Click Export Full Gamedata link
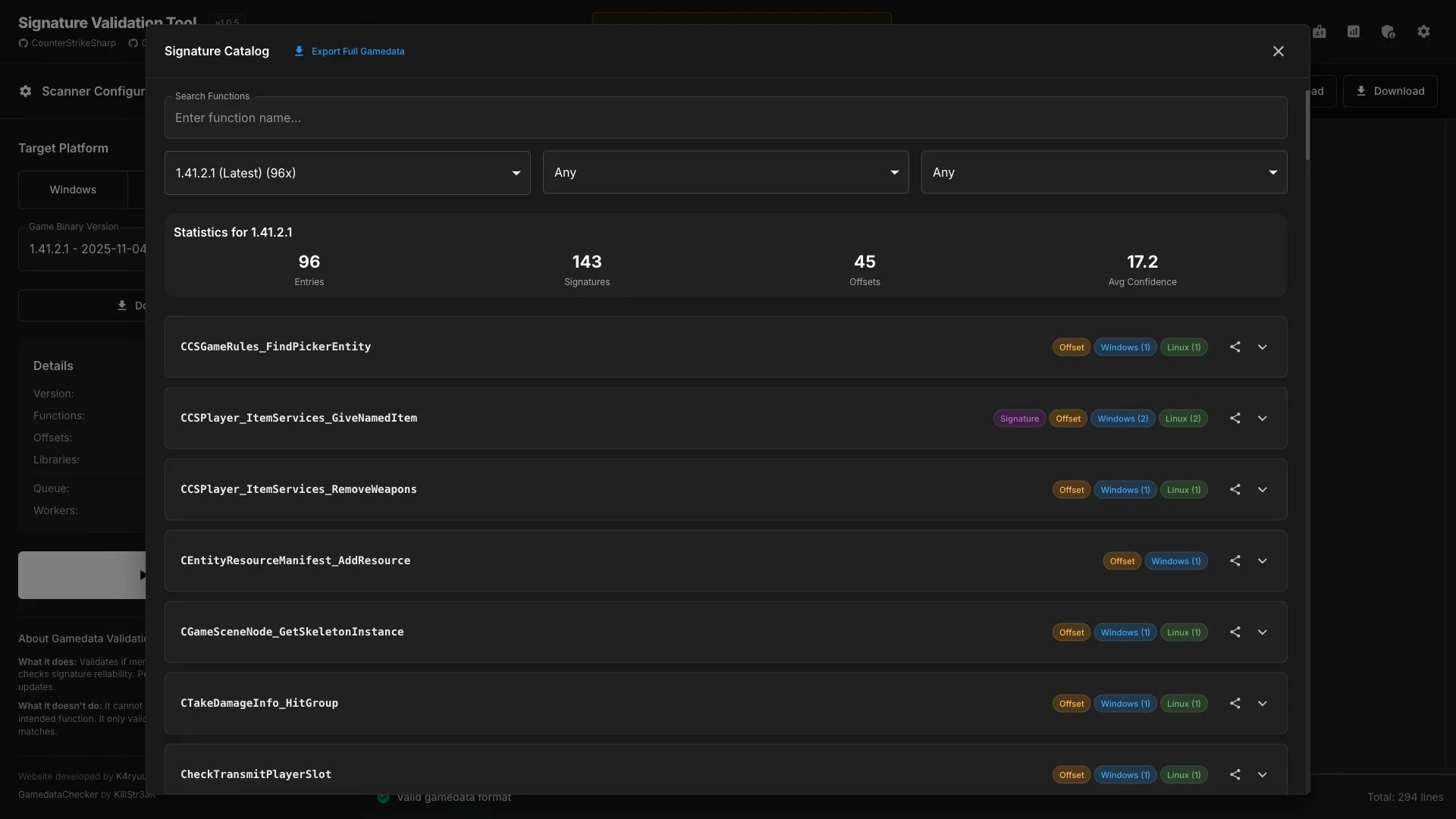Screen dimensions: 1456x819 click(358, 52)
